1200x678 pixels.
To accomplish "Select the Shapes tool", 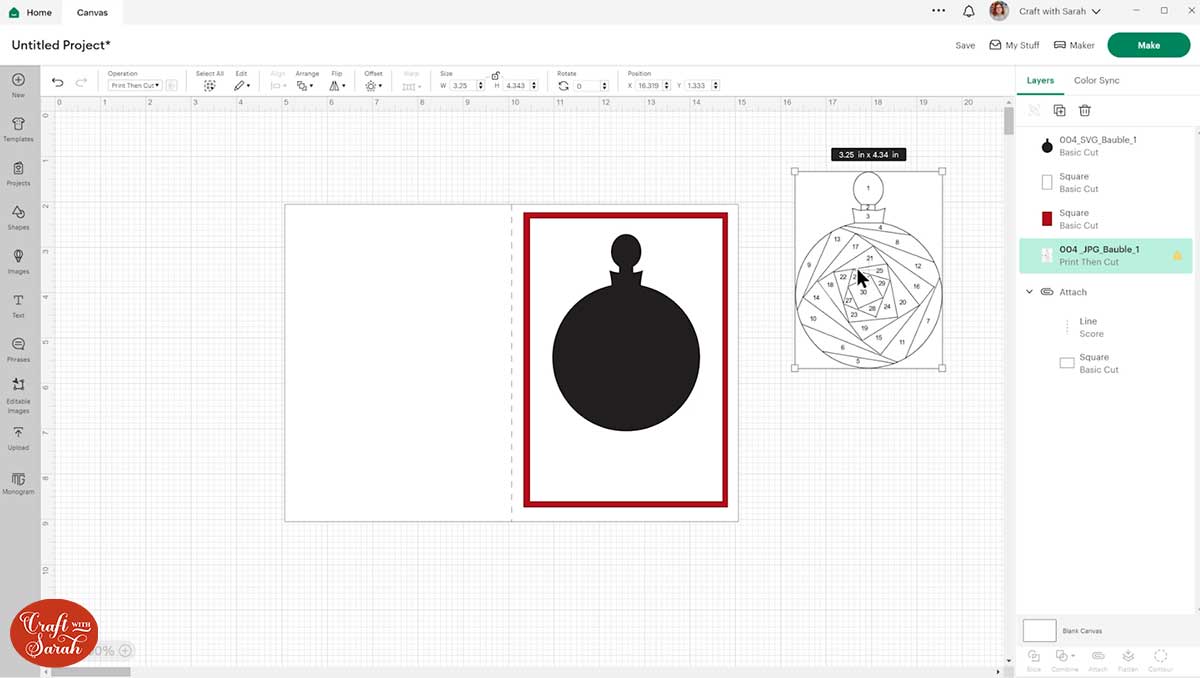I will click(18, 216).
